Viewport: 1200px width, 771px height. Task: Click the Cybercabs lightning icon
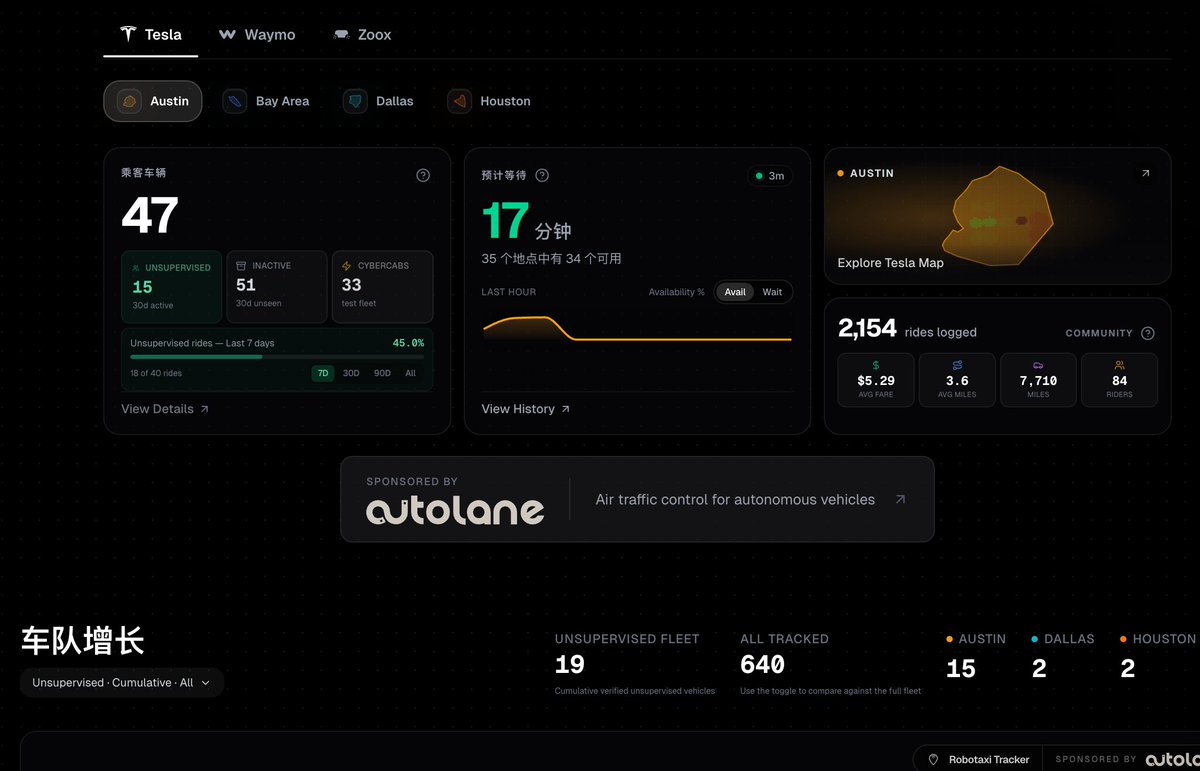(x=347, y=266)
